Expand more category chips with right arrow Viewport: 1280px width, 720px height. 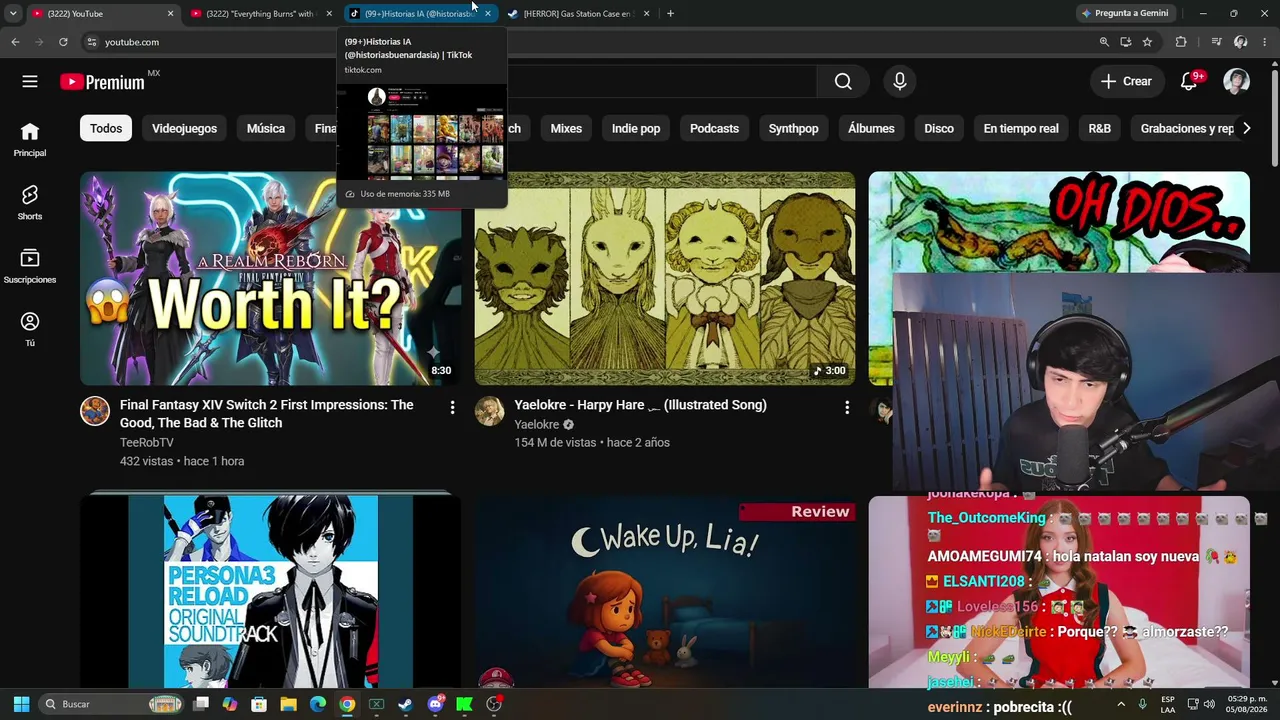pyautogui.click(x=1246, y=128)
